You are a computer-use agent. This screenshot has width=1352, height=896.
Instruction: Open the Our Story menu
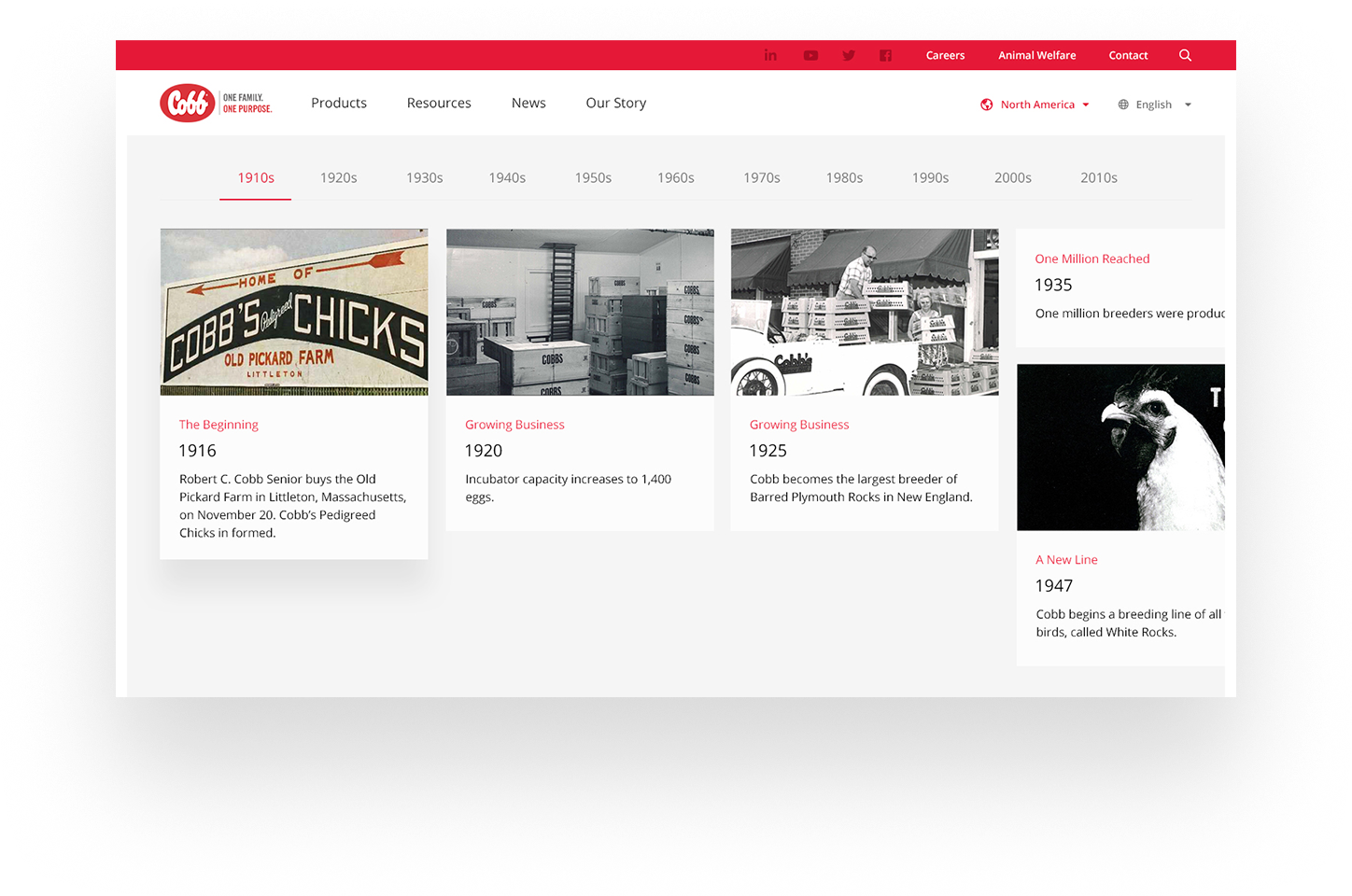(x=615, y=103)
